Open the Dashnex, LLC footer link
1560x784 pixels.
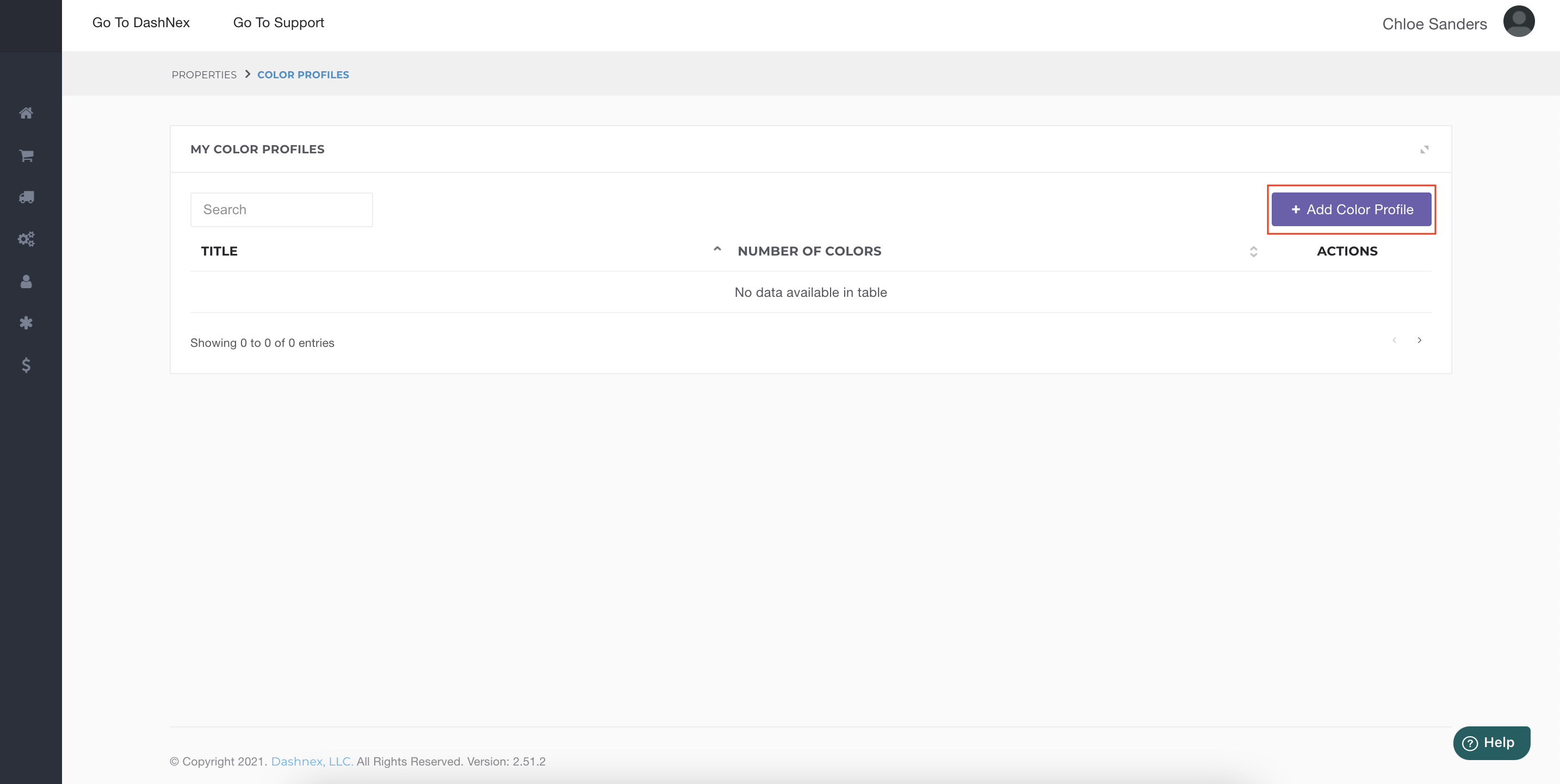311,761
